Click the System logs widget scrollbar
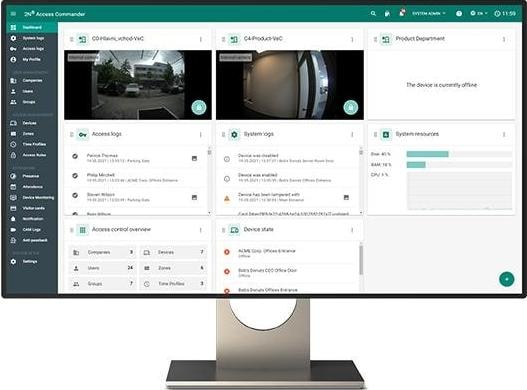Image resolution: width=527 pixels, height=390 pixels. click(x=361, y=181)
